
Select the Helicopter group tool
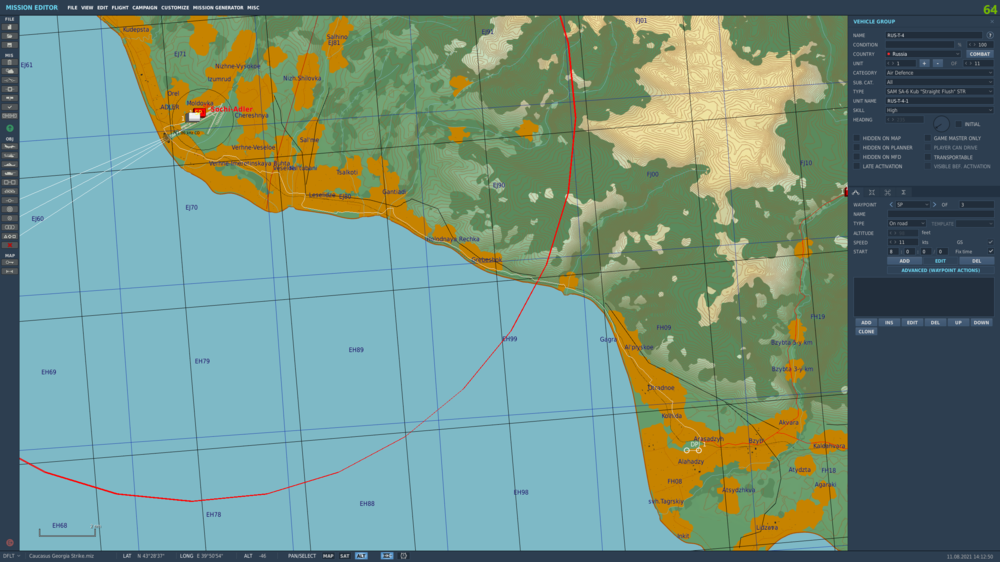pos(10,155)
